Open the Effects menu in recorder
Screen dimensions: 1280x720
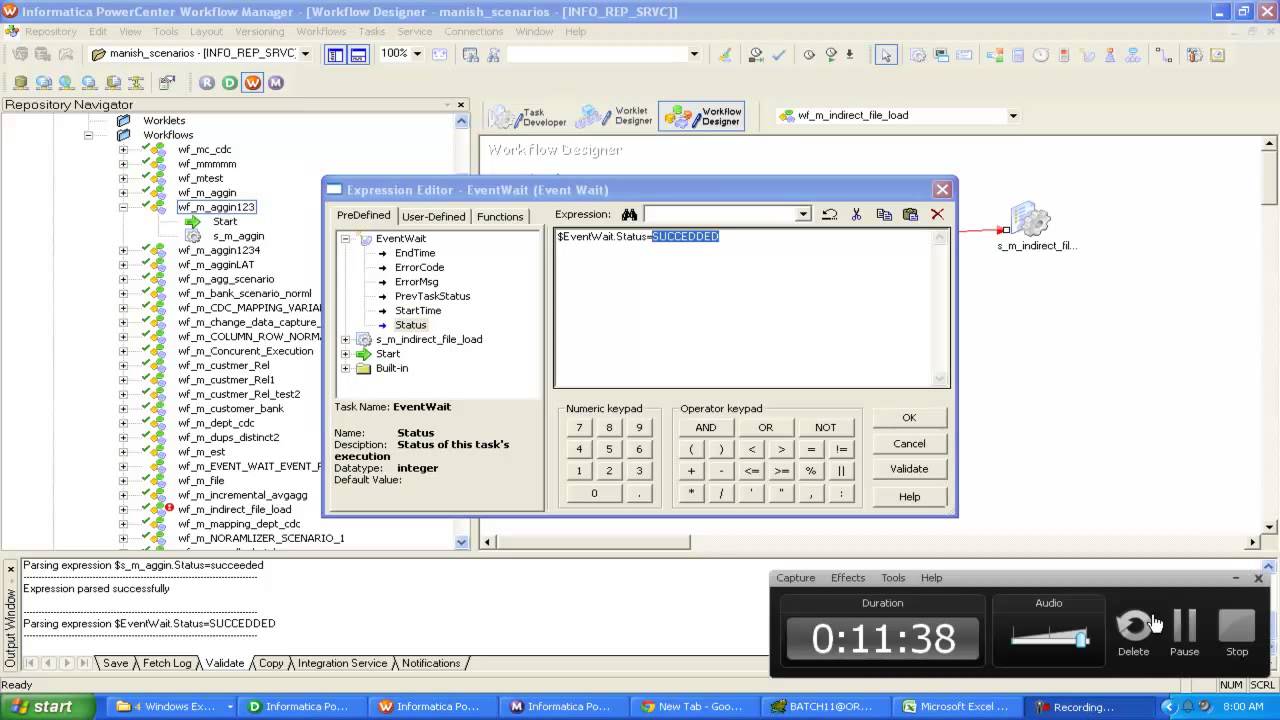[x=848, y=578]
